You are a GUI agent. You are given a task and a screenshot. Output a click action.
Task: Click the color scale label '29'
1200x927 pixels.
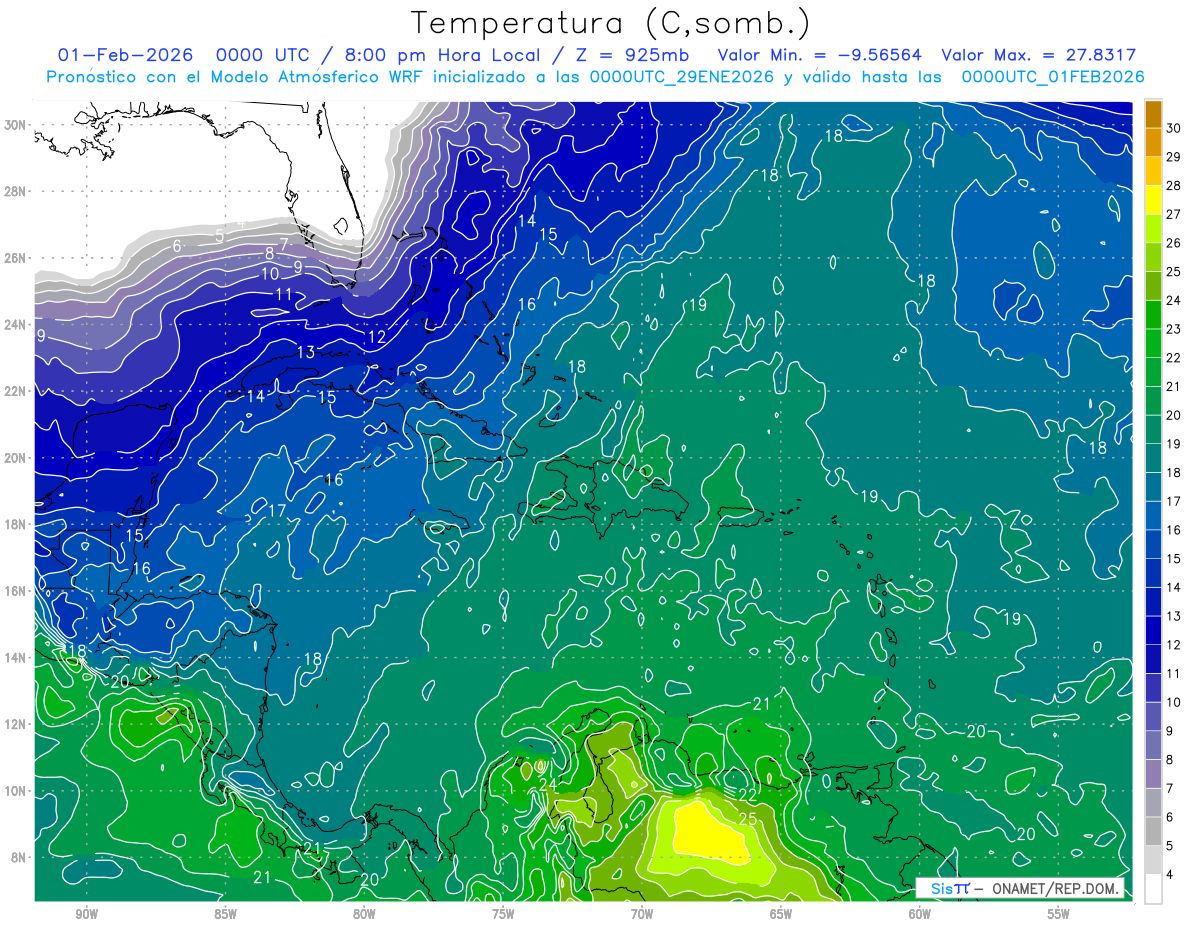[x=1173, y=156]
